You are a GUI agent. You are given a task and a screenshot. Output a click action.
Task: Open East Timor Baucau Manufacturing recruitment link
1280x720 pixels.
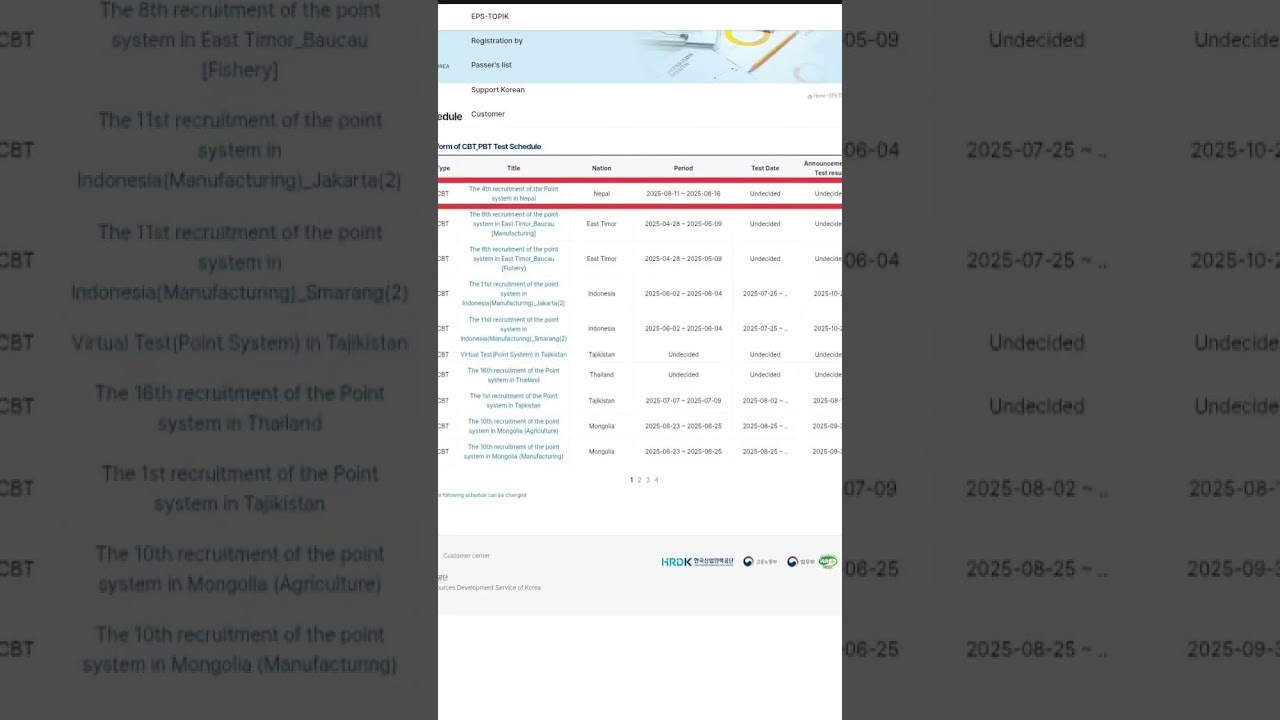(x=514, y=224)
